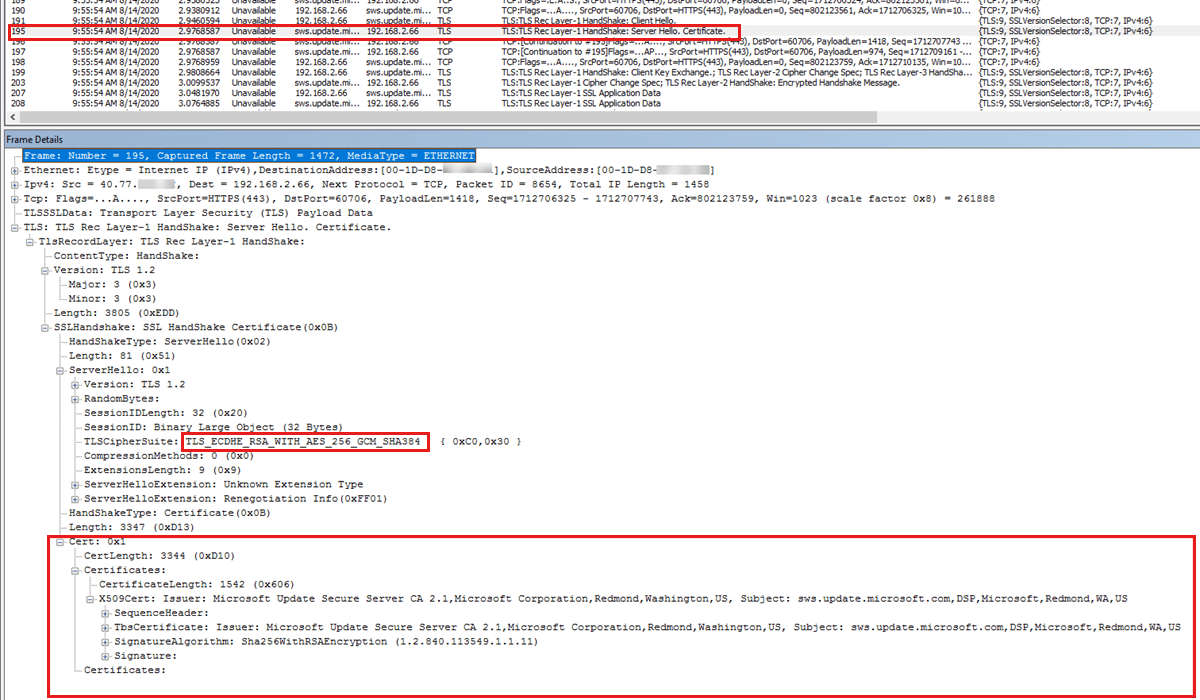Screen dimensions: 1200x700
Task: Collapse the Cert: 0x1 node
Action: point(61,542)
